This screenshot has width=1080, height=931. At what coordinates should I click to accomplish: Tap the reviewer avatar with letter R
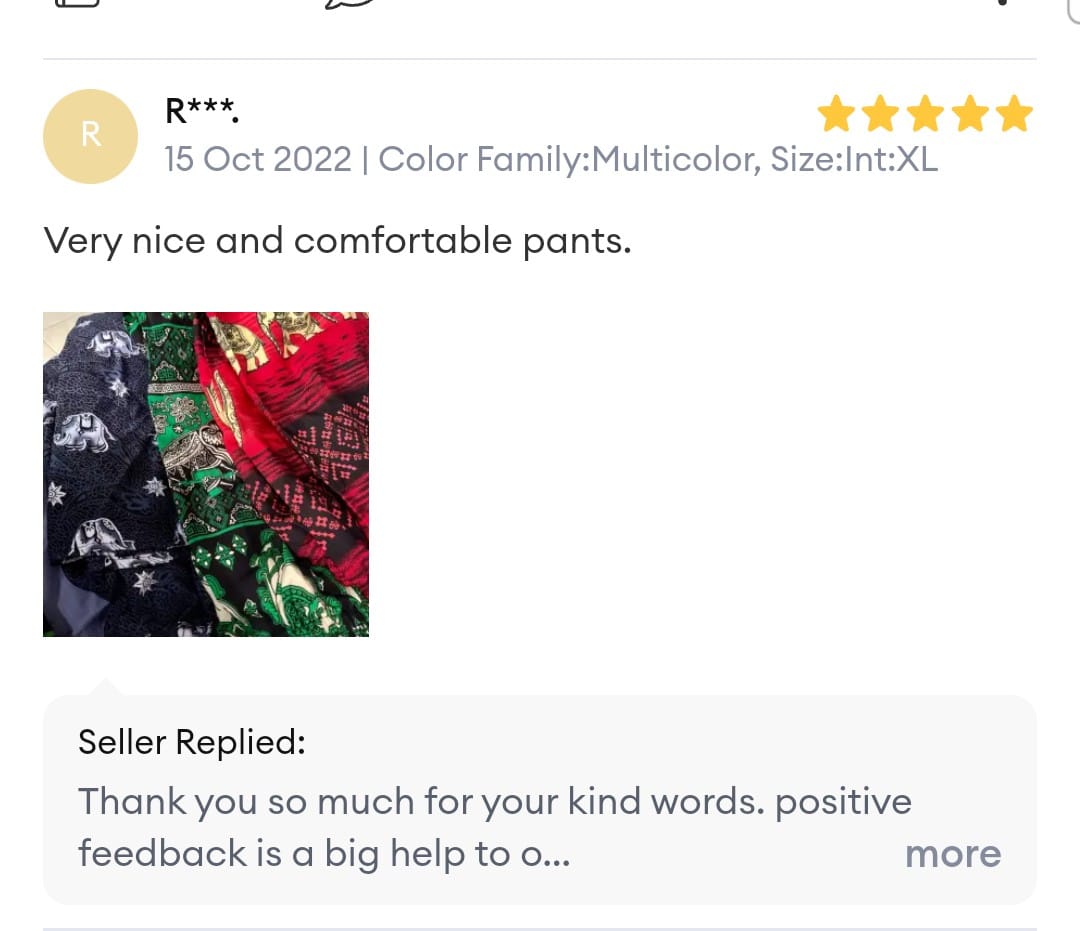pyautogui.click(x=90, y=136)
